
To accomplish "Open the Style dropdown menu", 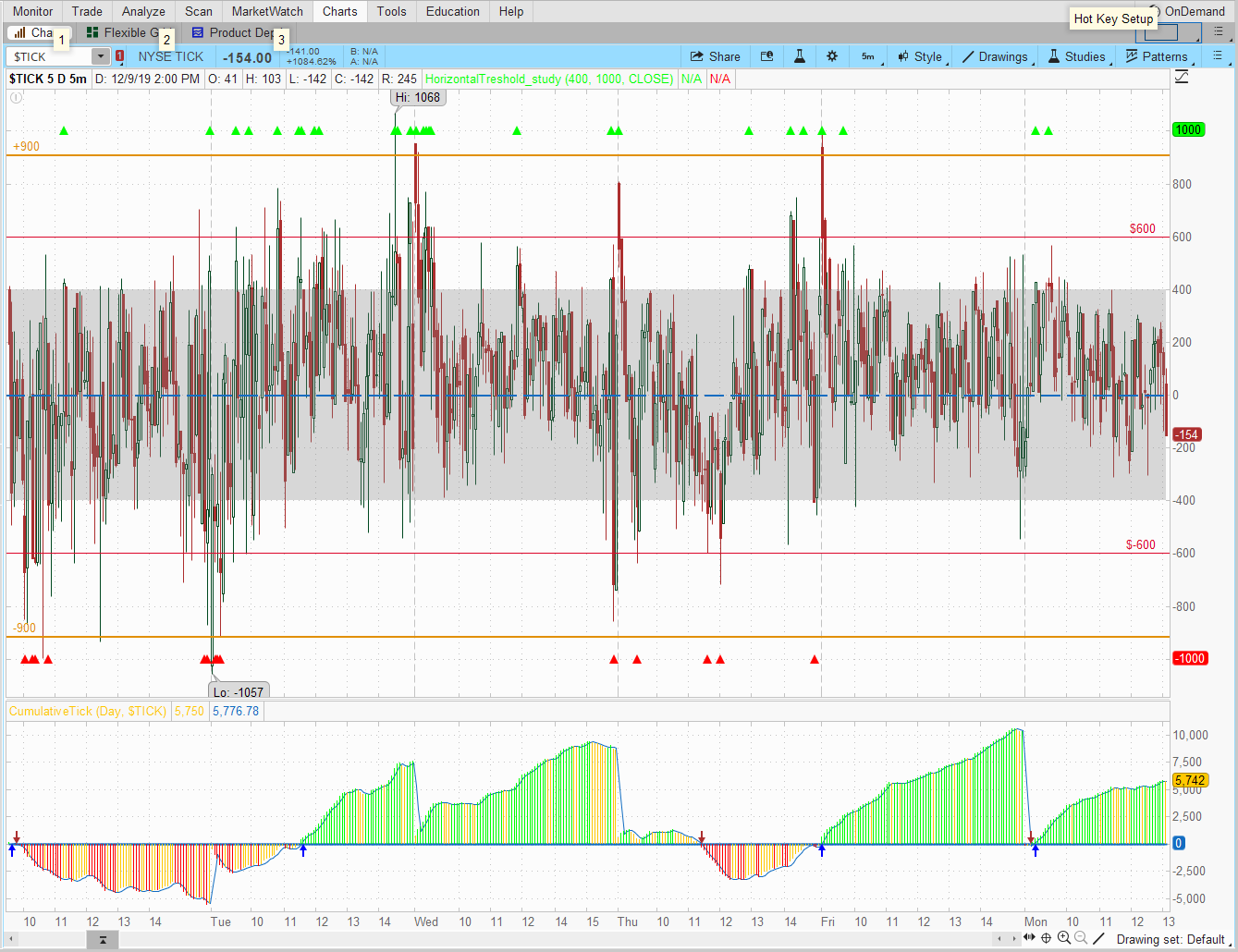I will 920,56.
